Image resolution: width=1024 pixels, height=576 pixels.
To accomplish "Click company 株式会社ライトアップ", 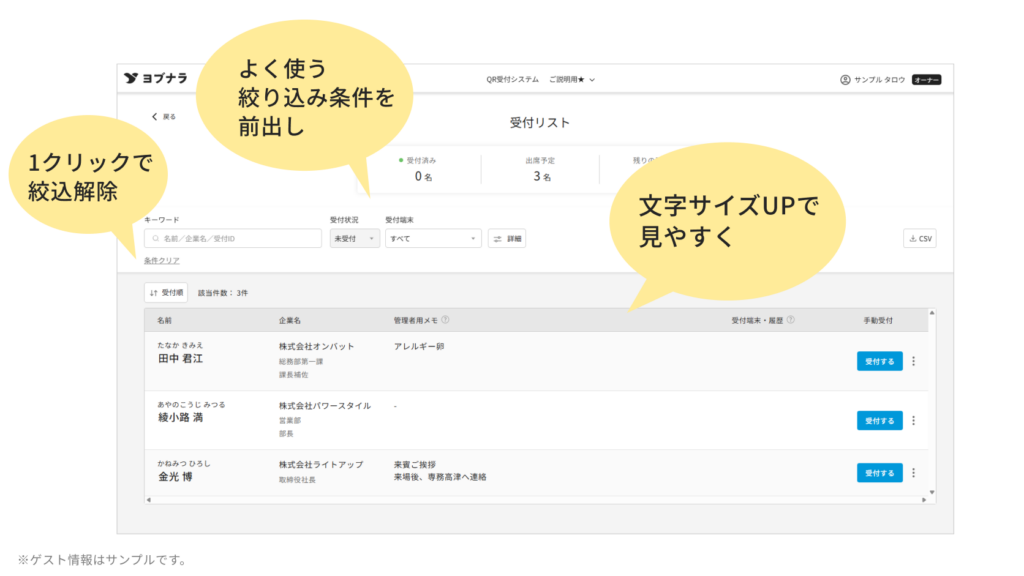I will point(321,465).
